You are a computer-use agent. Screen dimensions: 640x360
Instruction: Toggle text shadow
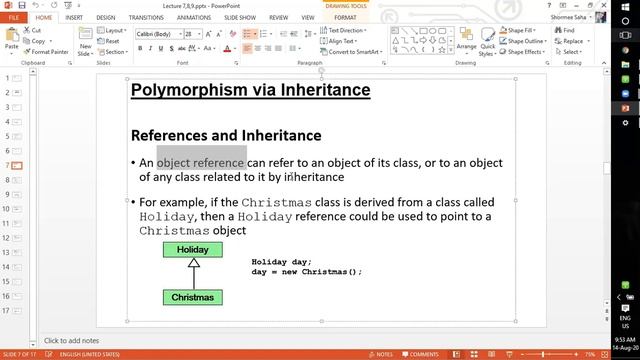coord(171,49)
